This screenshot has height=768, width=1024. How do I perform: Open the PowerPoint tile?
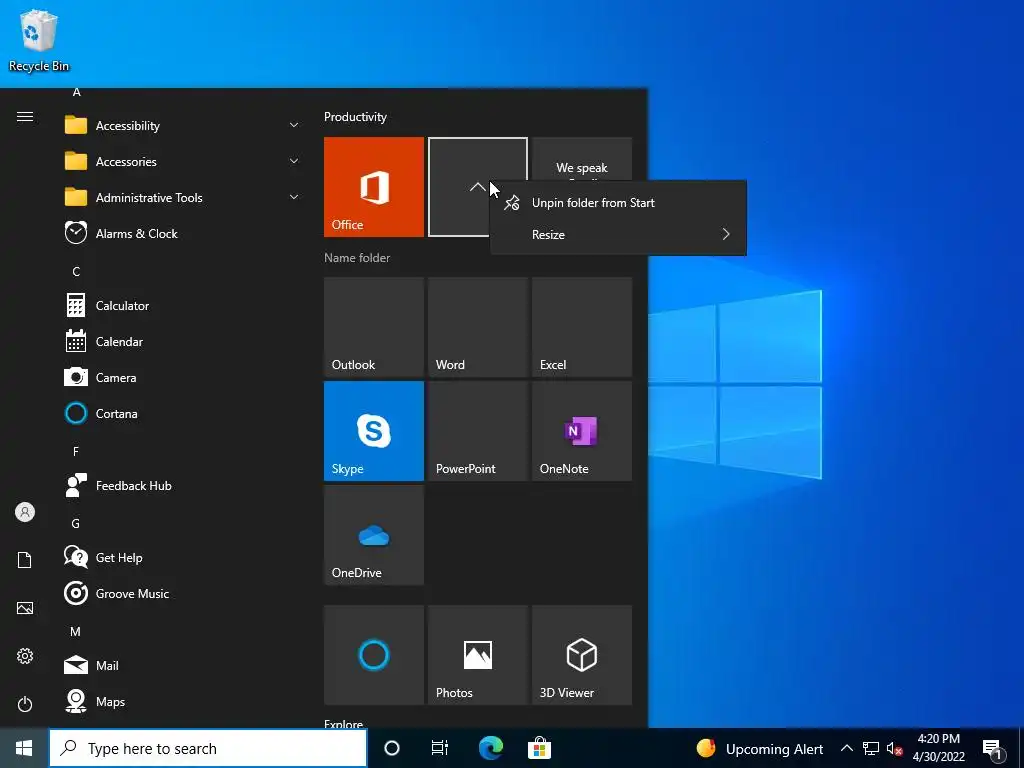478,431
